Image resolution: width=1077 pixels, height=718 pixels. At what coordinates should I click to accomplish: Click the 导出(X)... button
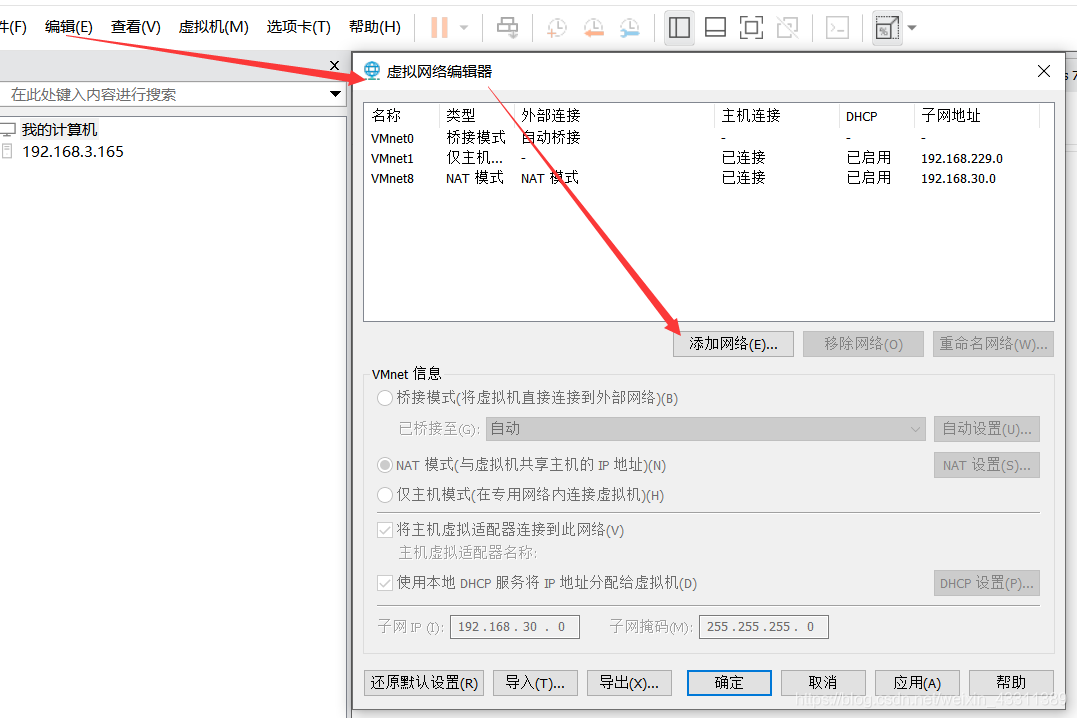click(629, 683)
